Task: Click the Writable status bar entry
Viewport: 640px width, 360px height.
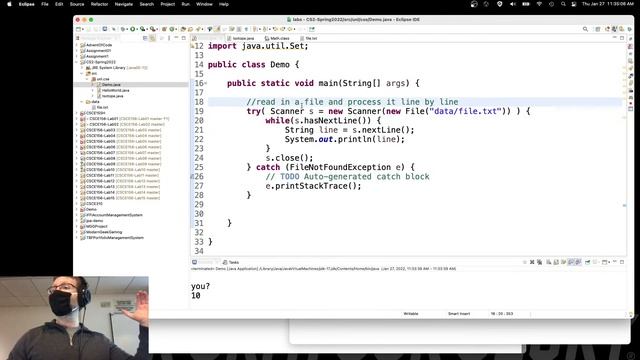Action: pos(411,313)
